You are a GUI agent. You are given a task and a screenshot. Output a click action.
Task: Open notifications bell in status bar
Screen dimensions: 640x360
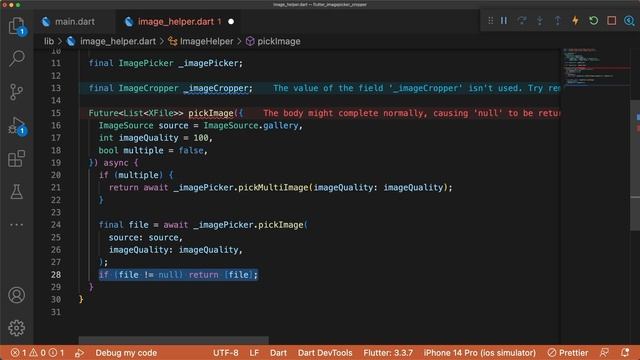coord(625,353)
